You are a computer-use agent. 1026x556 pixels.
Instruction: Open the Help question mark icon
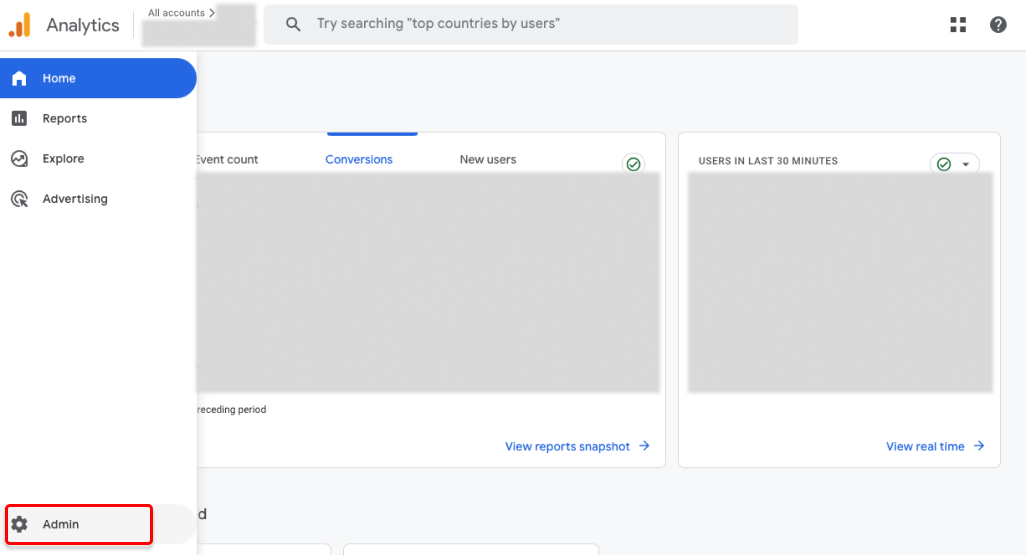pos(998,25)
